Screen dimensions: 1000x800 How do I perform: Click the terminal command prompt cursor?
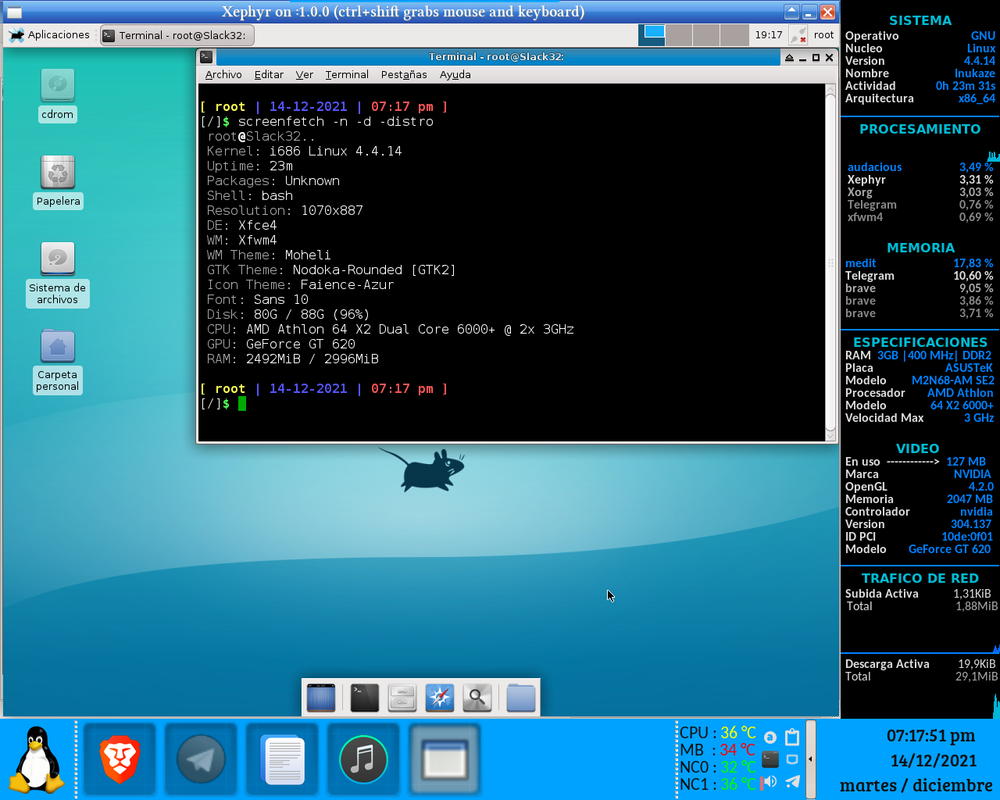[x=242, y=403]
